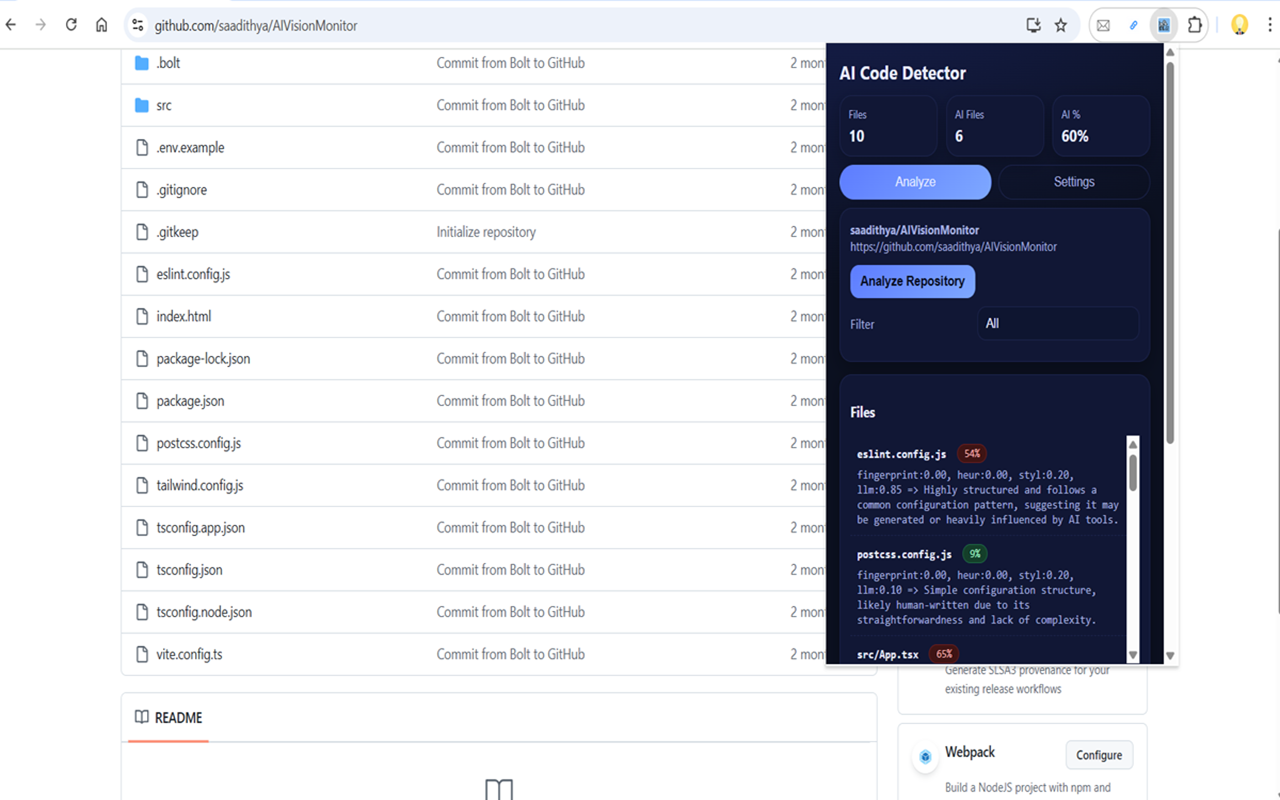Viewport: 1280px width, 800px height.
Task: Click the file icon beside index.html
Action: pos(142,316)
